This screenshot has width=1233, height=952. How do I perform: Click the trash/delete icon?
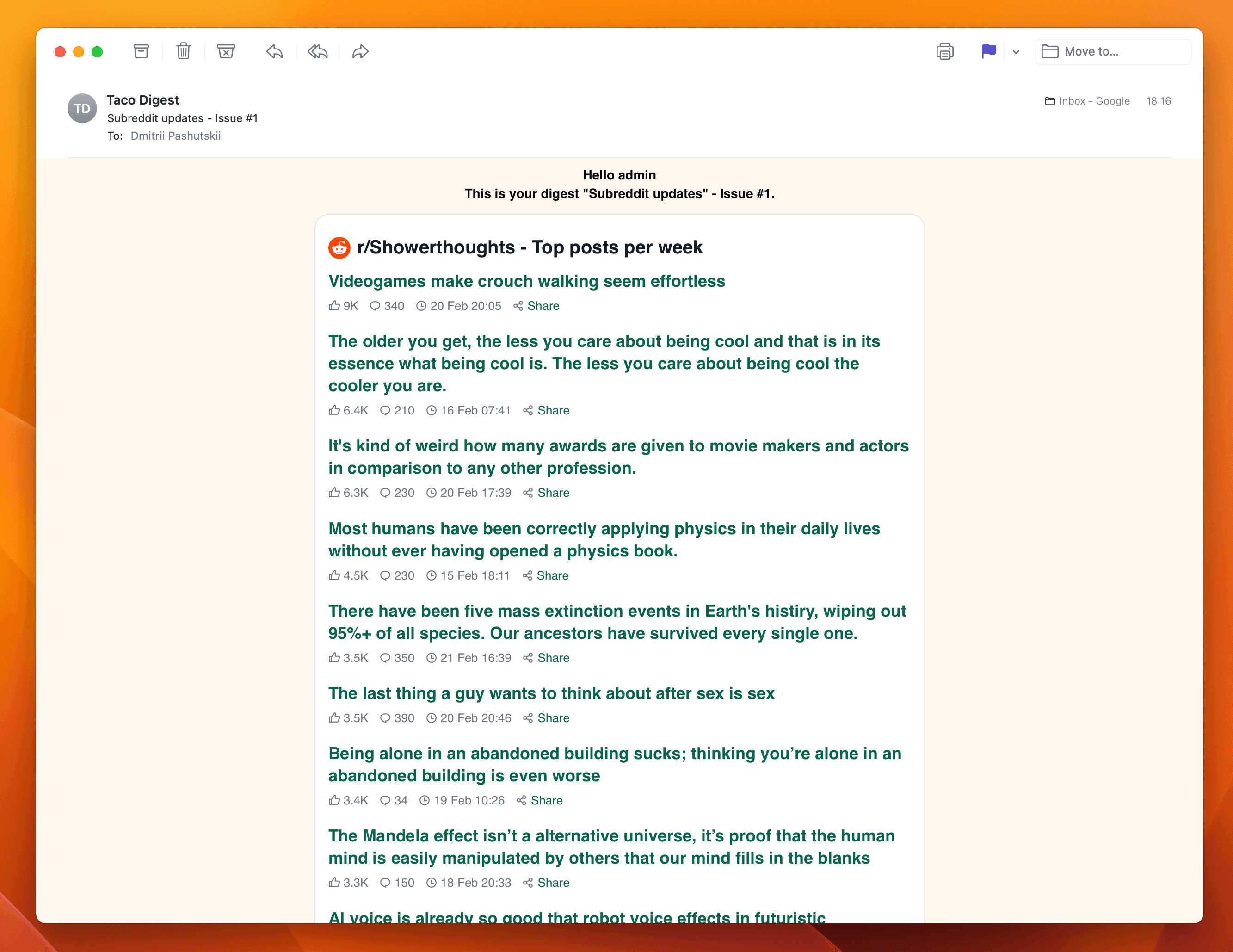(x=184, y=51)
